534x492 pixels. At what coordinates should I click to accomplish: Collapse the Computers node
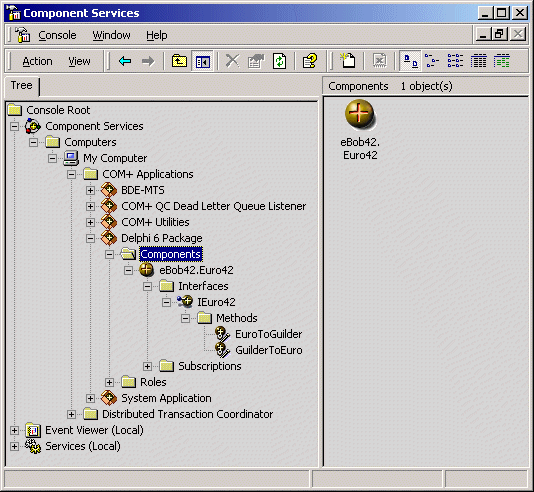[x=33, y=142]
